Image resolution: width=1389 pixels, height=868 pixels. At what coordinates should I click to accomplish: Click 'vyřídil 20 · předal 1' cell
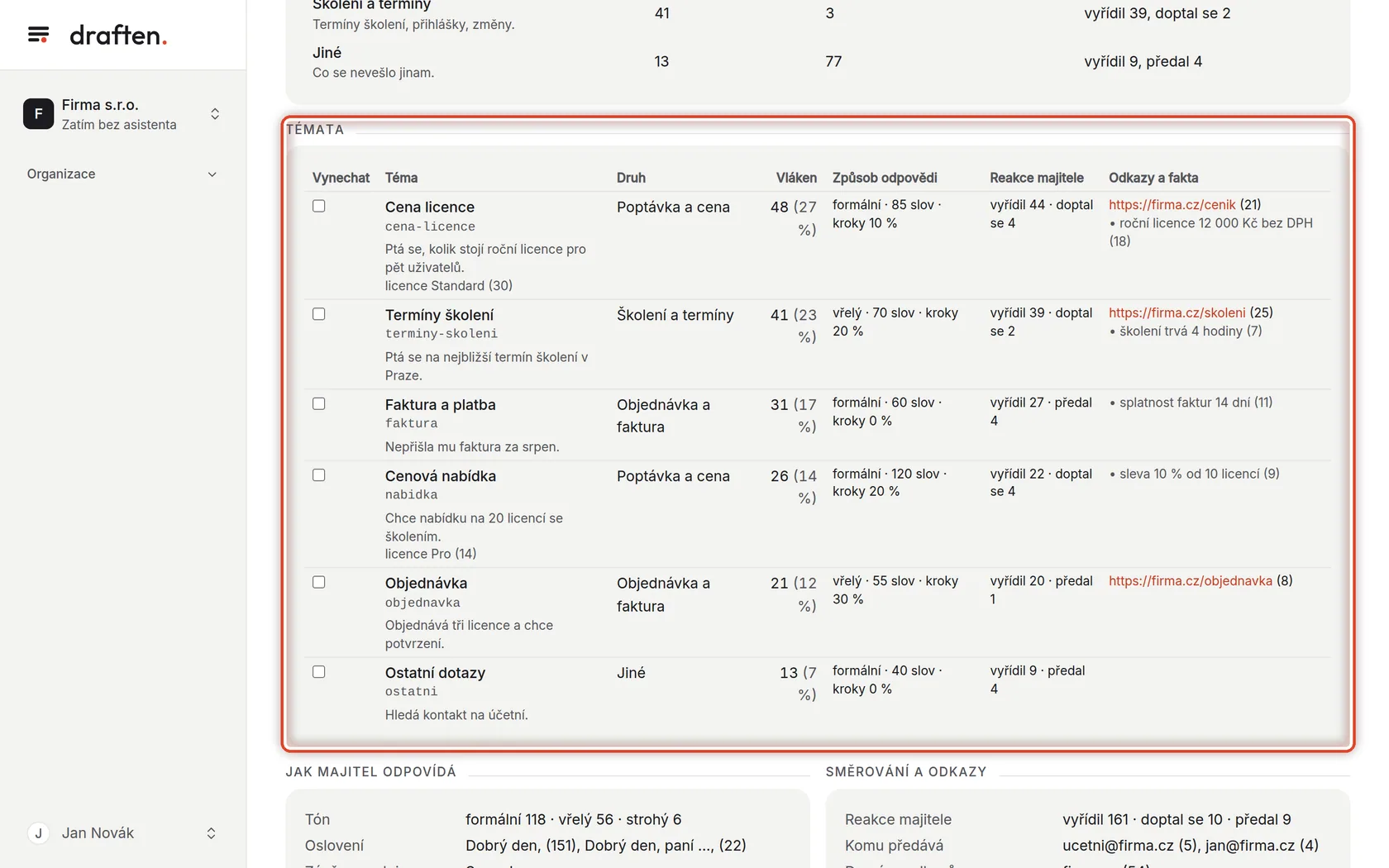pyautogui.click(x=1042, y=590)
